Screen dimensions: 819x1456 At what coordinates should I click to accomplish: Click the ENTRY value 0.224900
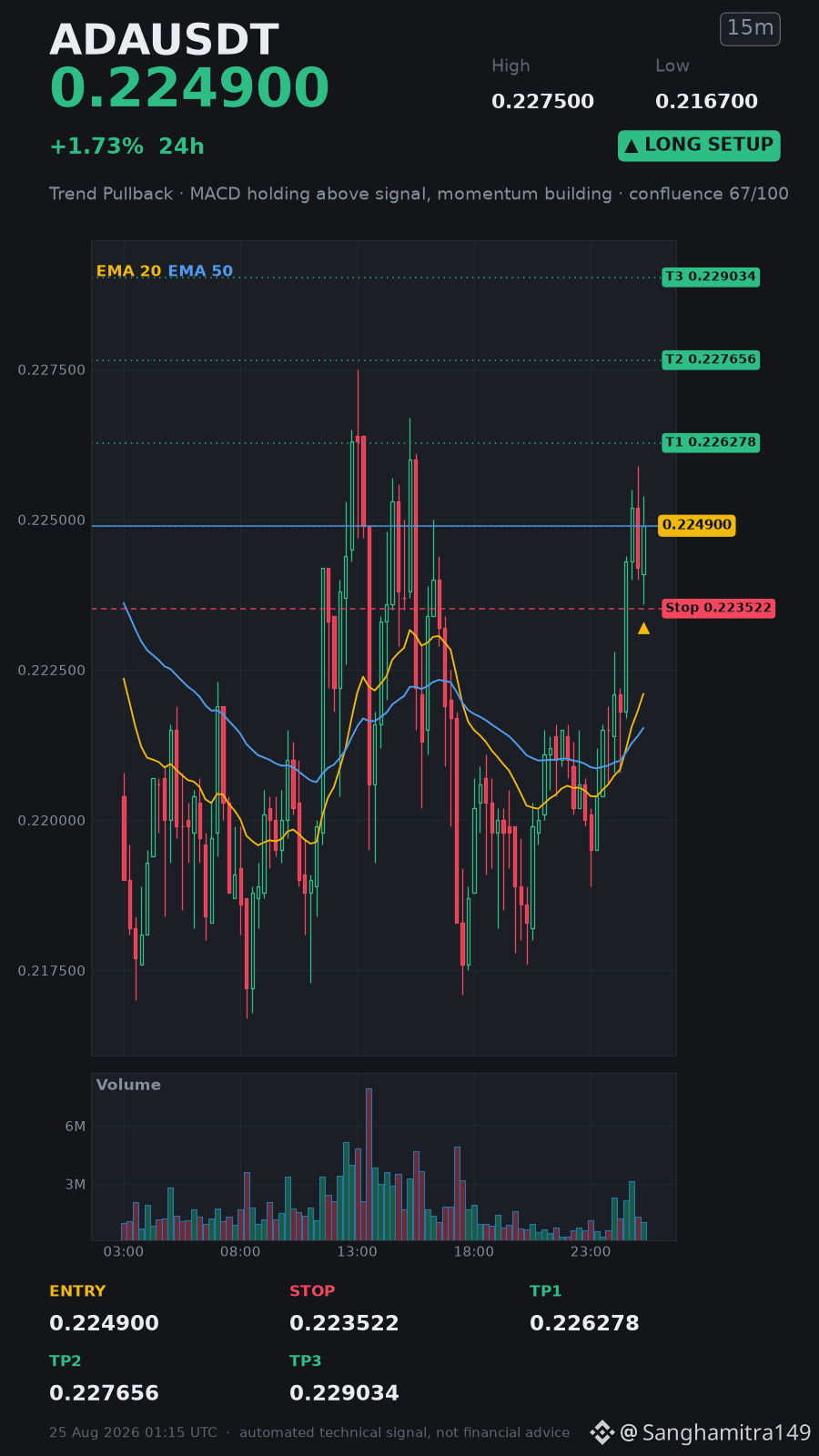click(x=104, y=1323)
